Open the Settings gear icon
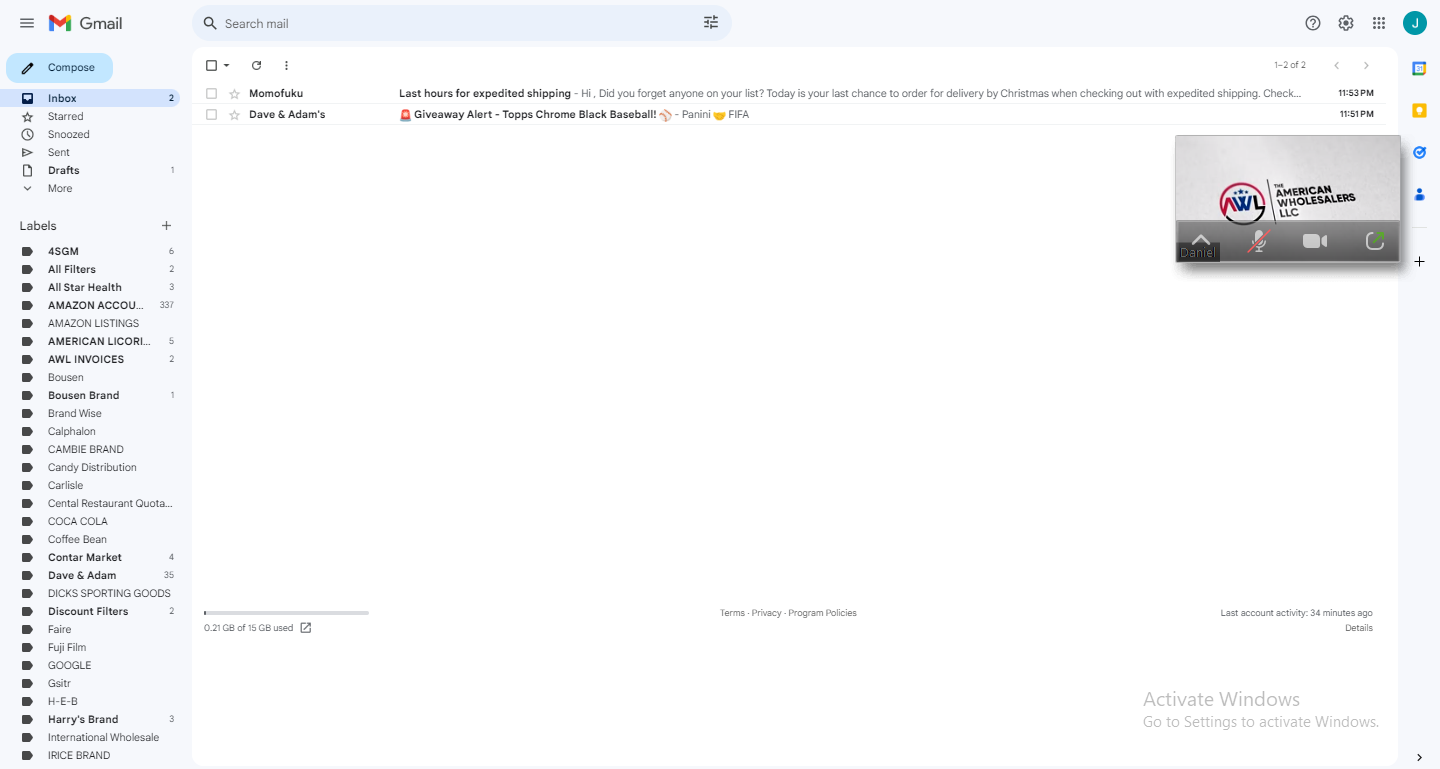 click(x=1346, y=23)
